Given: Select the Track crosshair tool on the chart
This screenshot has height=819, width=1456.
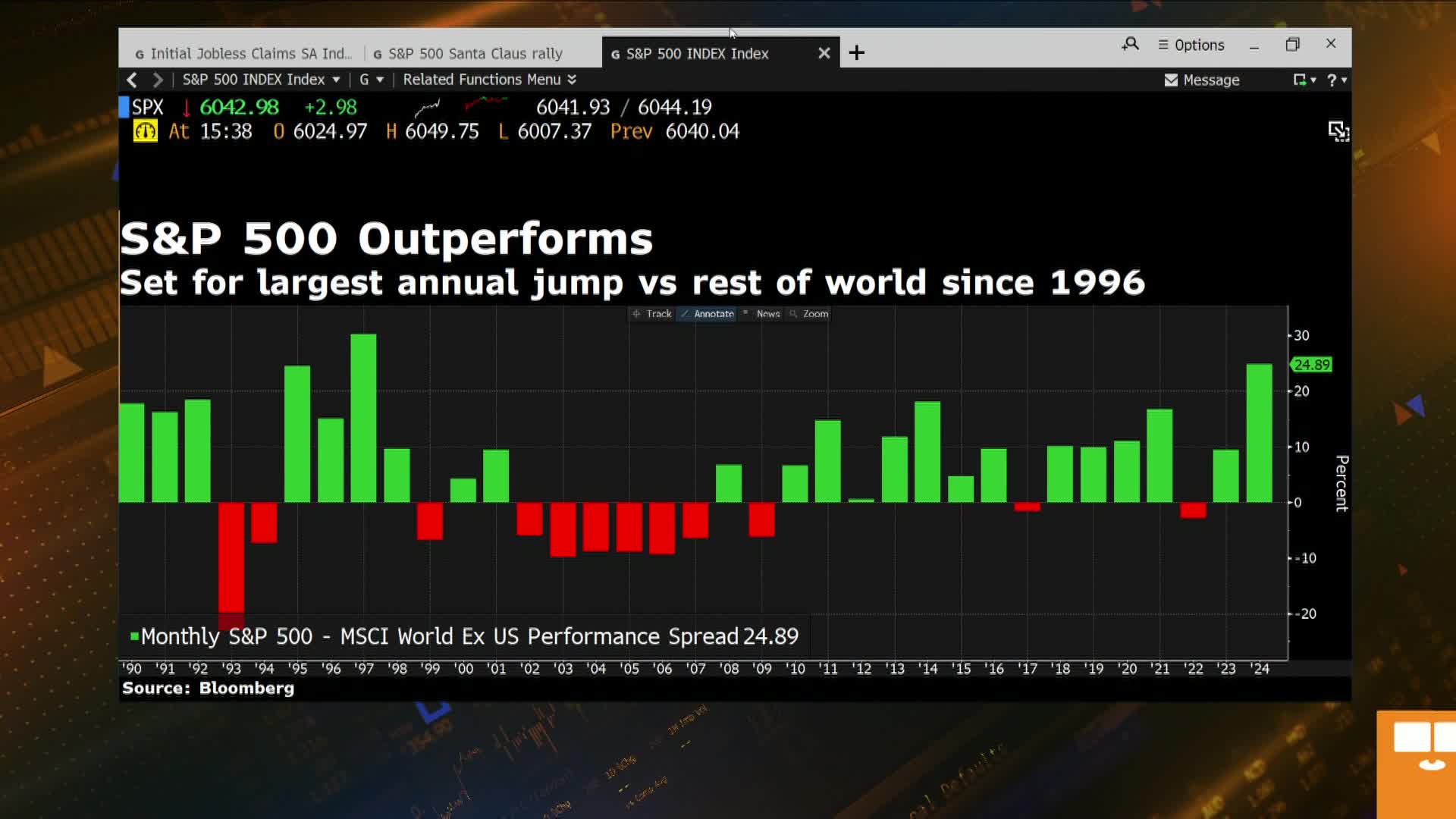Looking at the screenshot, I should pos(651,314).
